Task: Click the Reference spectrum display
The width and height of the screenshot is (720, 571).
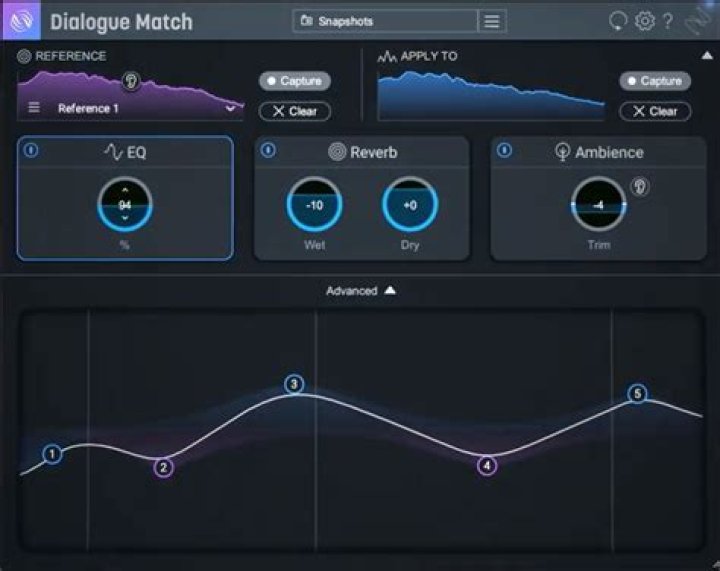Action: (130, 95)
